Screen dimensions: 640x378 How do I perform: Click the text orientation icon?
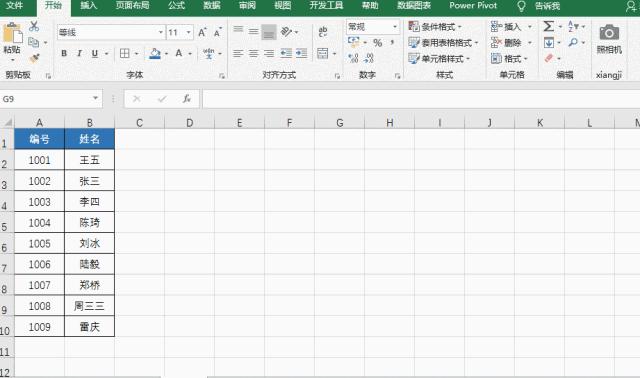[287, 31]
